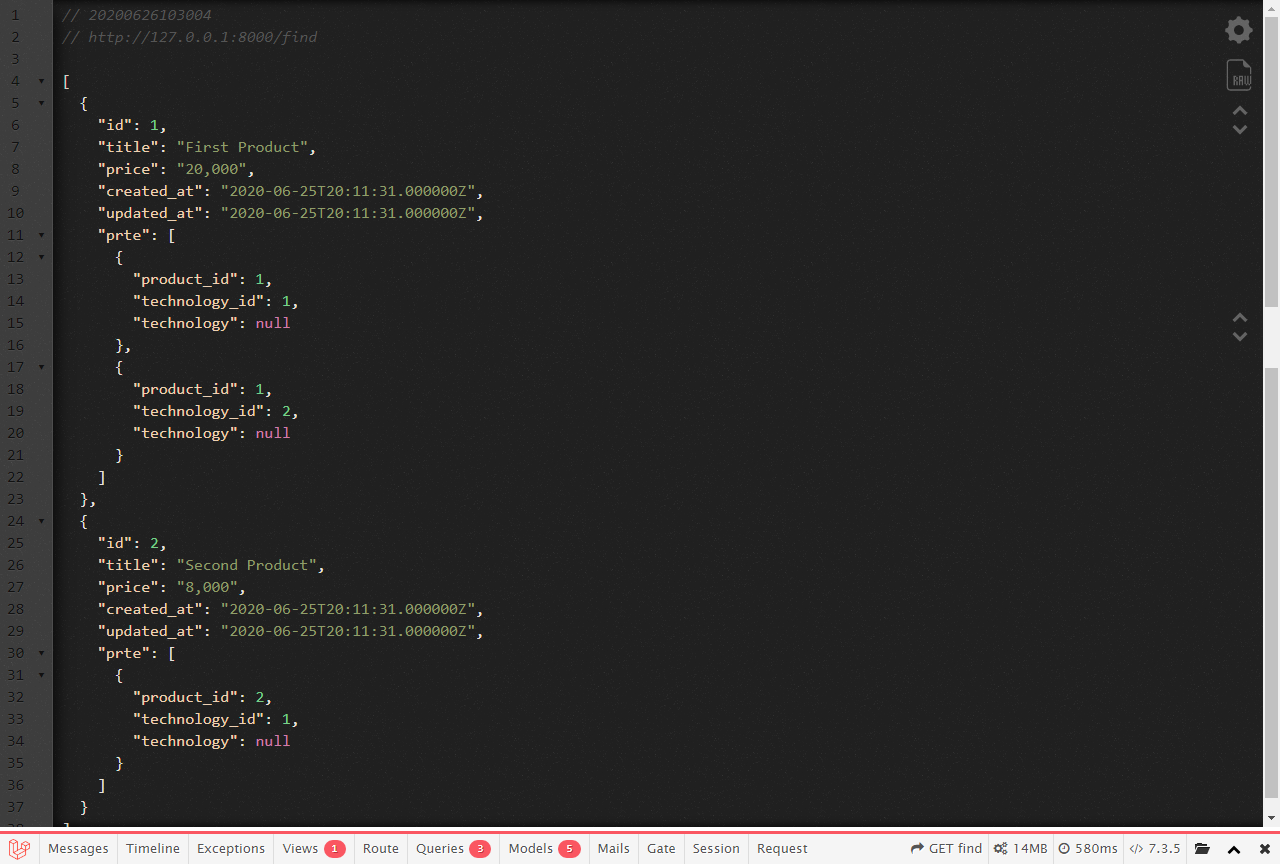1280x864 pixels.
Task: Fold the object starting at line 31
Action: point(41,675)
